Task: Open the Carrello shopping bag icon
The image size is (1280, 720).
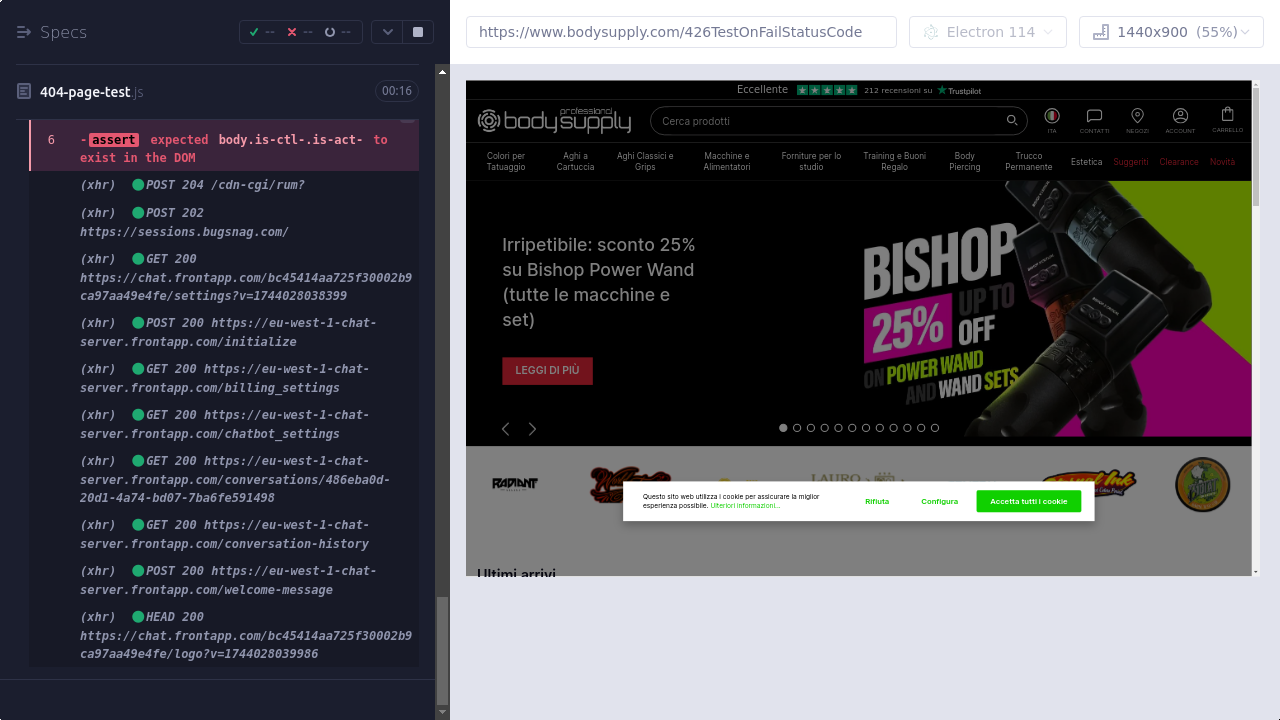Action: pos(1227,115)
